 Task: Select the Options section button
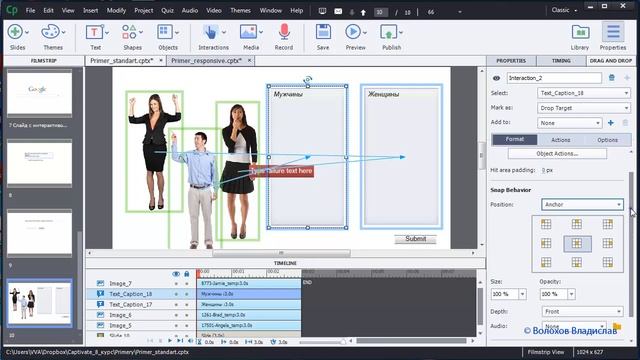point(607,140)
